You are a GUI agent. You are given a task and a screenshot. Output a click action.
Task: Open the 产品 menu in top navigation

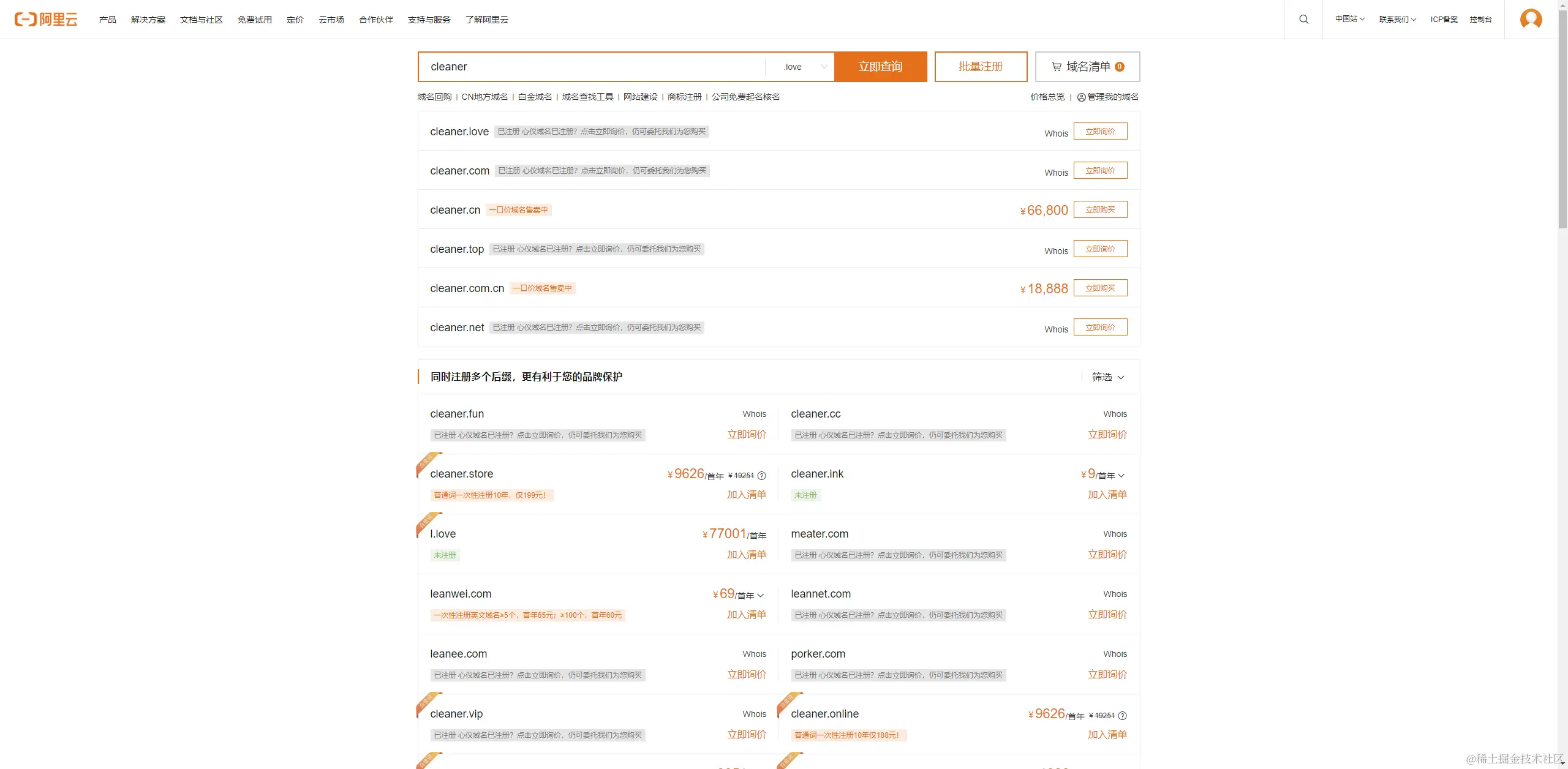pyautogui.click(x=107, y=20)
